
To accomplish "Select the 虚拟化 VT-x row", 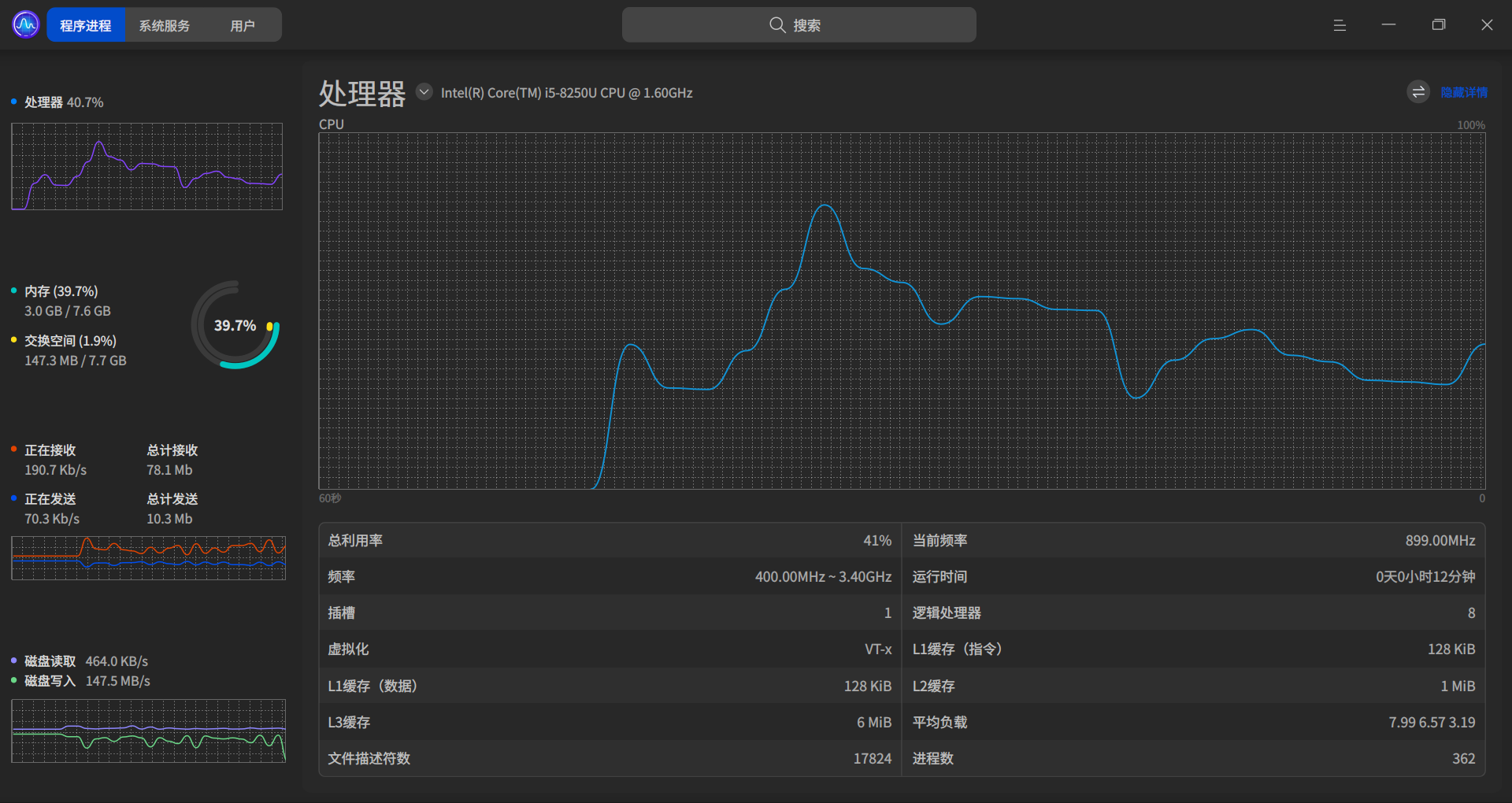I will pos(610,649).
